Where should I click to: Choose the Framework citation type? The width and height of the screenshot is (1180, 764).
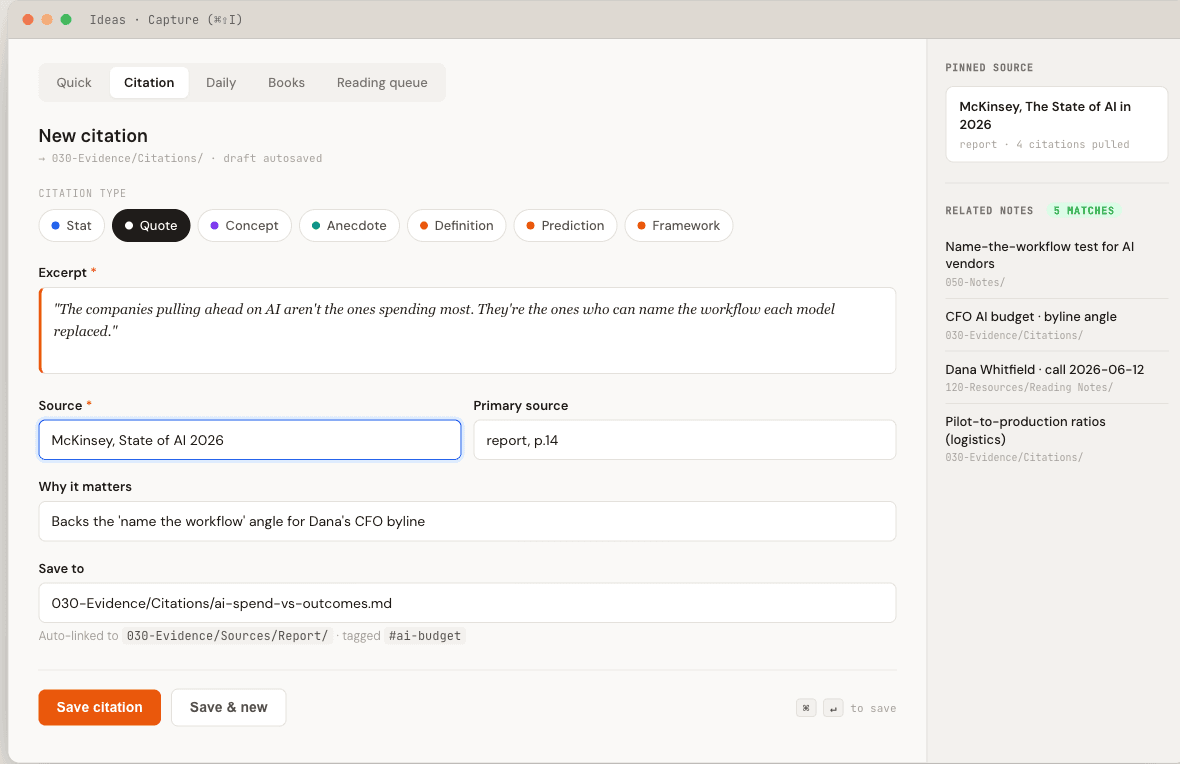click(679, 226)
